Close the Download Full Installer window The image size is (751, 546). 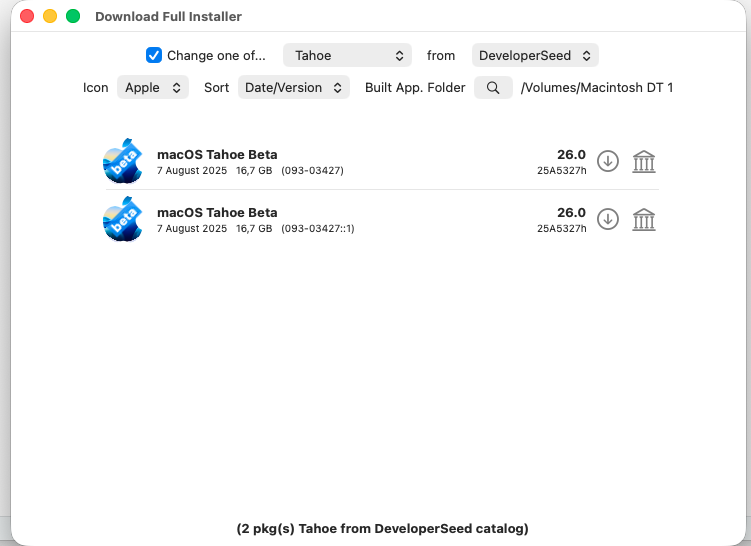pyautogui.click(x=27, y=16)
